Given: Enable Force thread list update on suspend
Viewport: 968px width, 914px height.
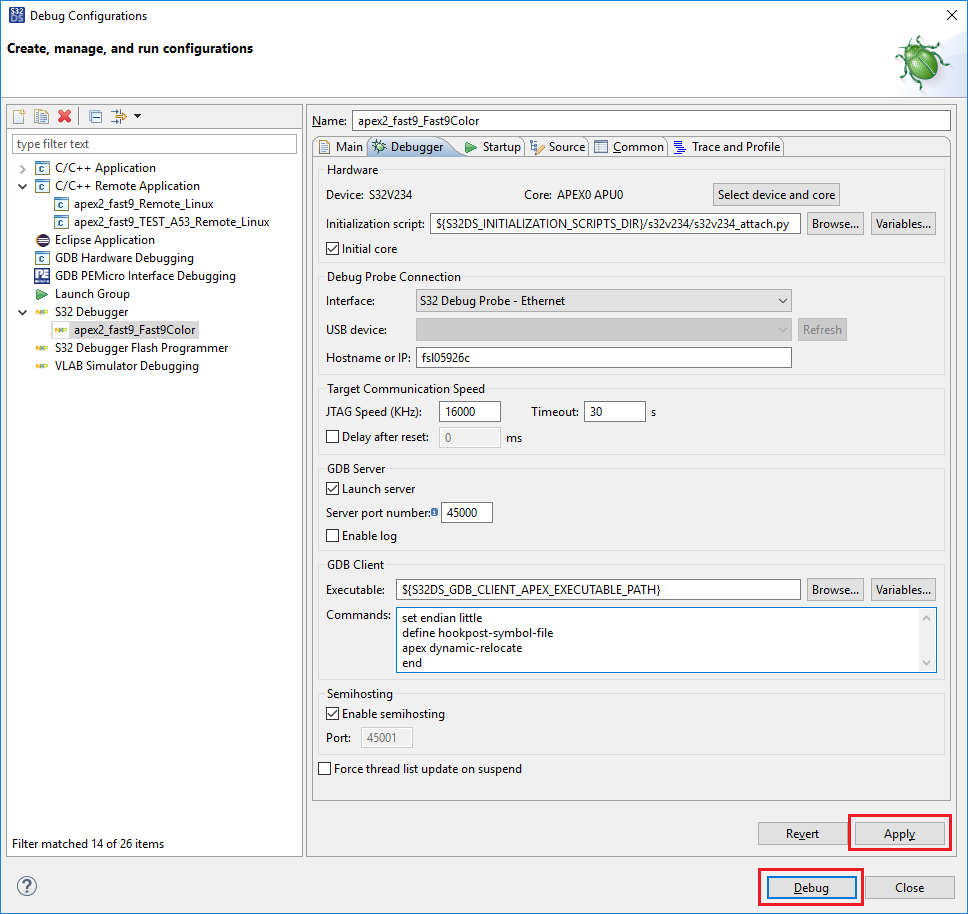Looking at the screenshot, I should click(325, 769).
